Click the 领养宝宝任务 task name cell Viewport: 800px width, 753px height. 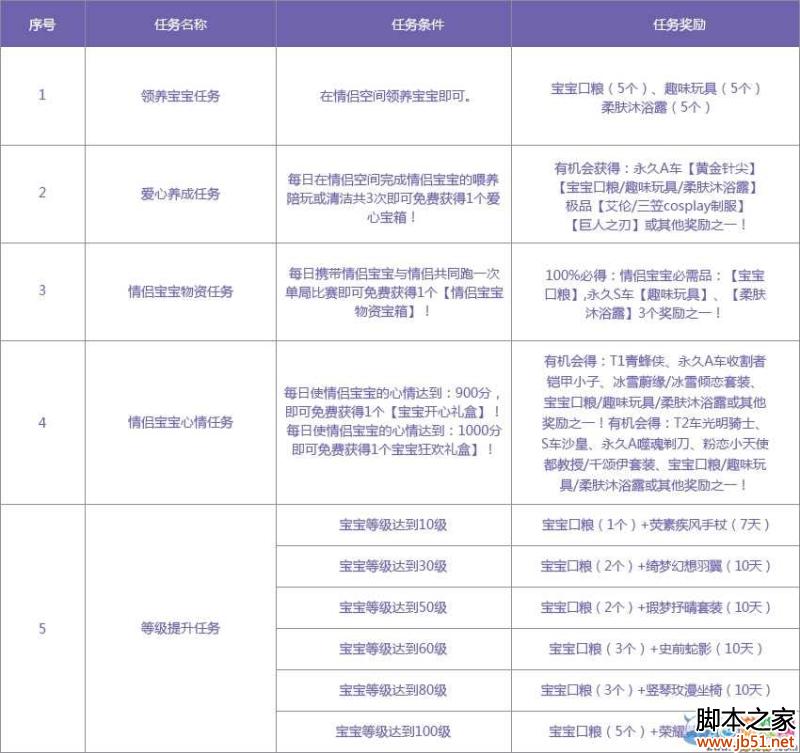click(180, 97)
